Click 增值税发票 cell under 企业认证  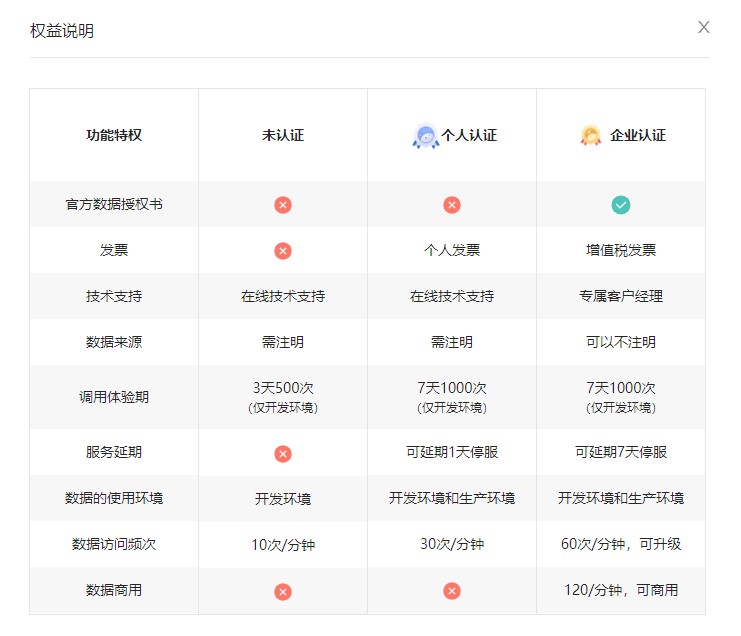[621, 251]
